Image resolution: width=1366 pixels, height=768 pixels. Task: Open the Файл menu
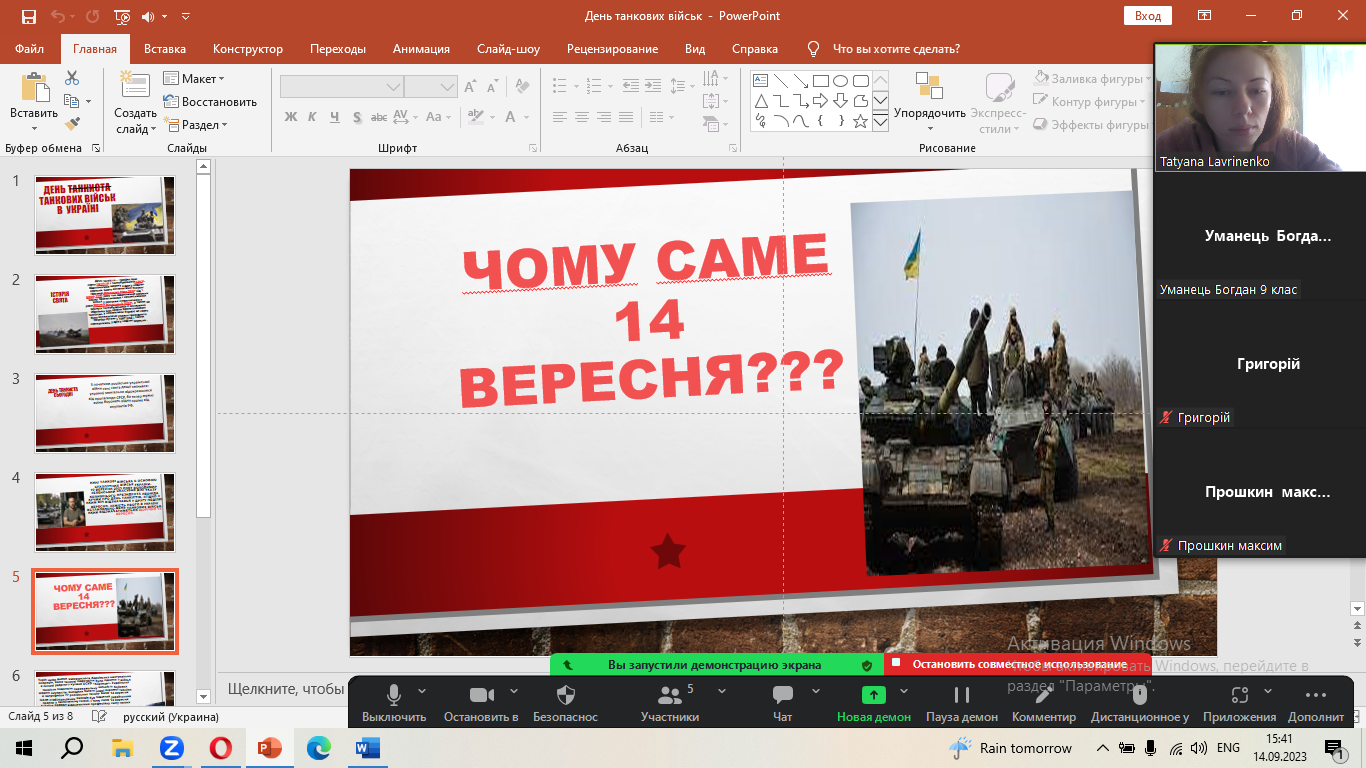(x=30, y=48)
